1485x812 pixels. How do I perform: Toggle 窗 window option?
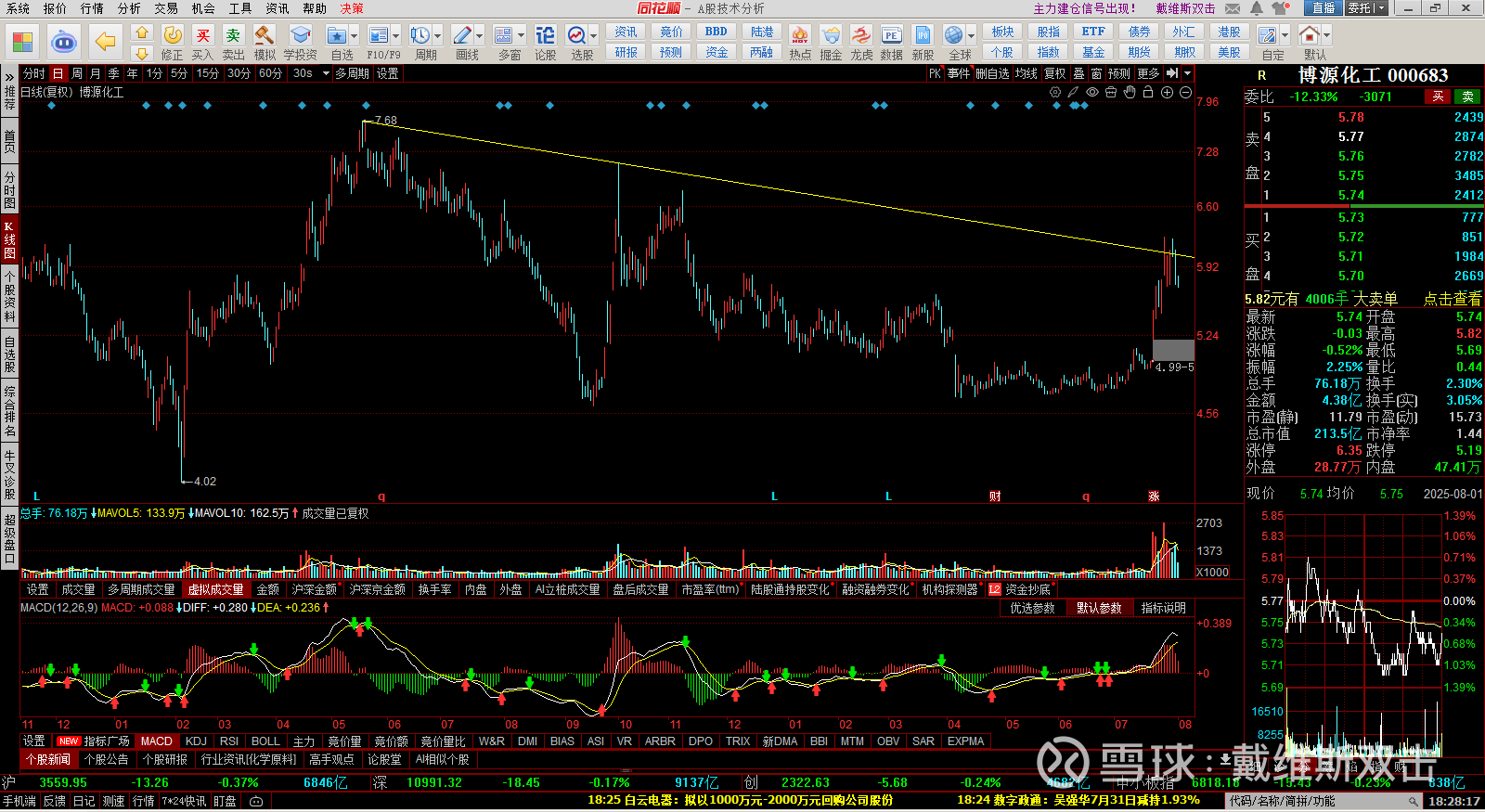tap(1096, 73)
